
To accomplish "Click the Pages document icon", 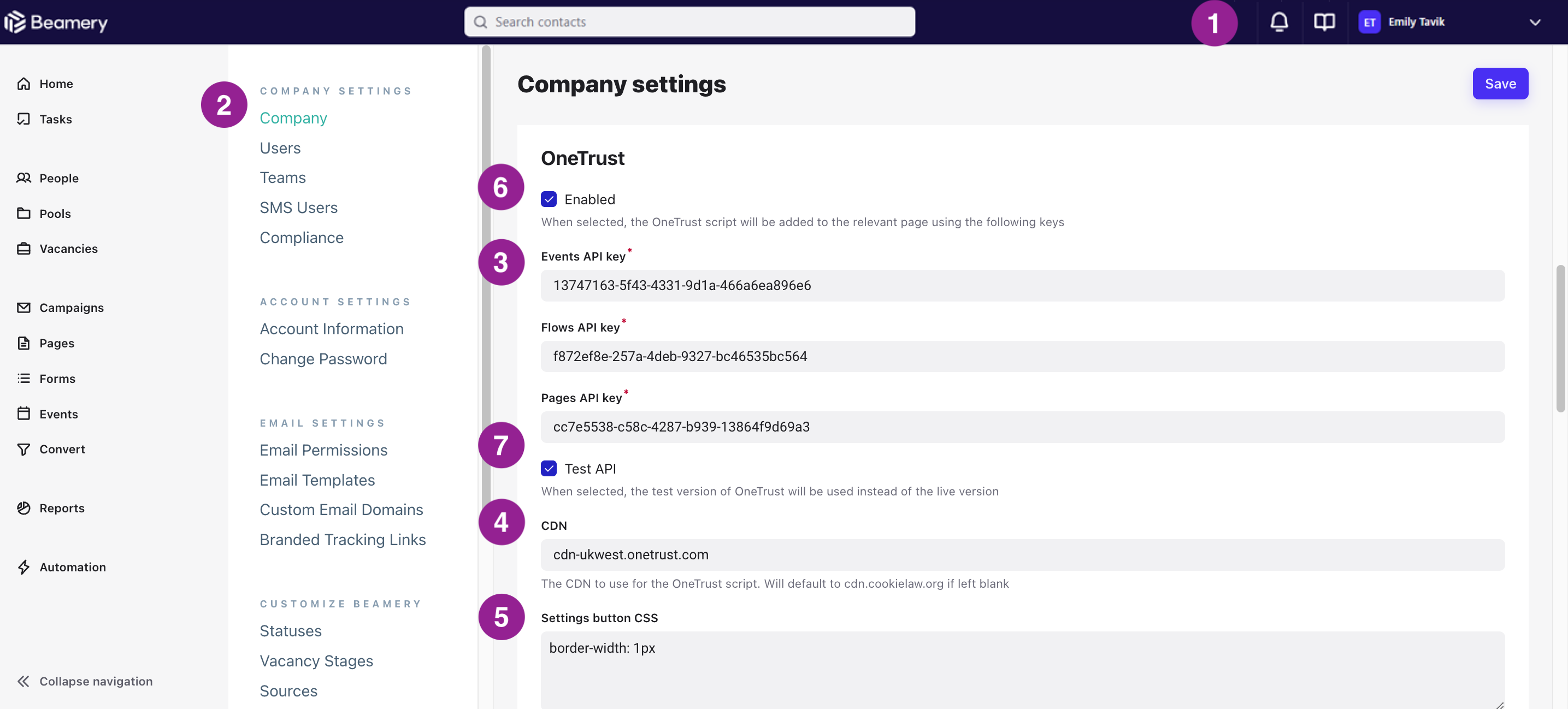I will (23, 342).
